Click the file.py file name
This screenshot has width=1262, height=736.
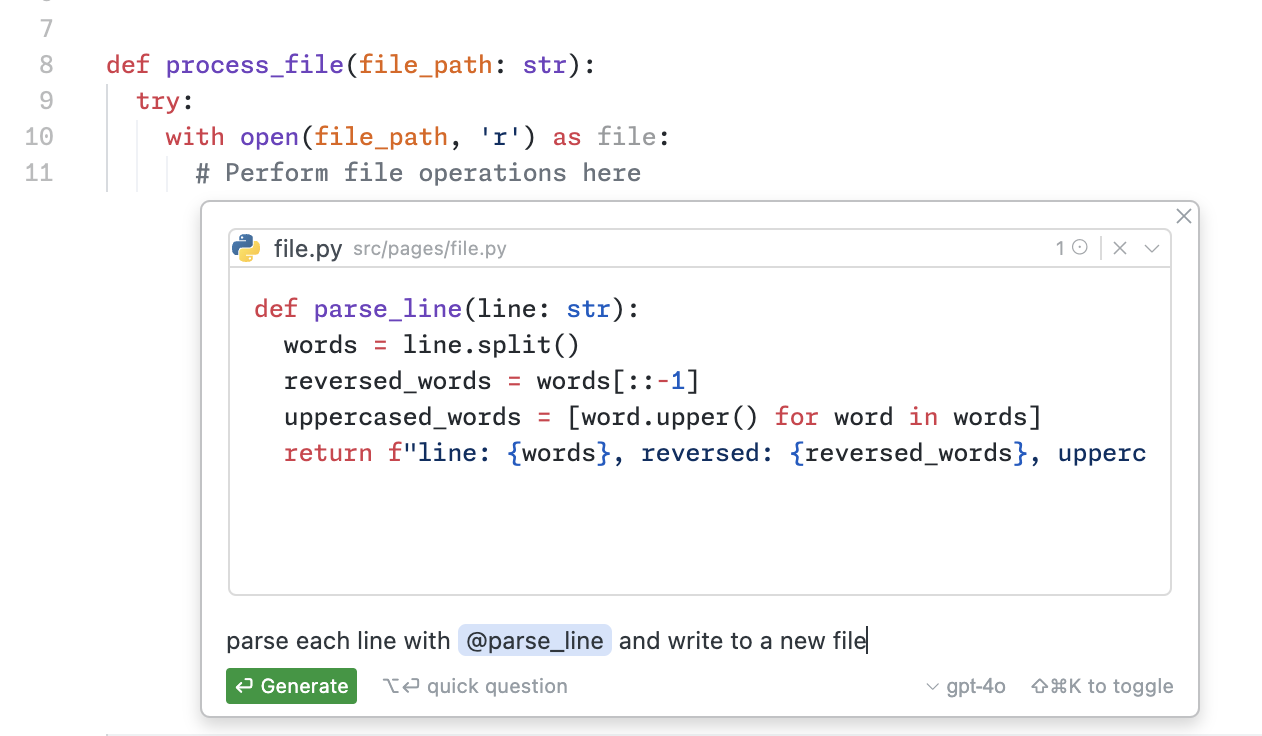[x=308, y=249]
